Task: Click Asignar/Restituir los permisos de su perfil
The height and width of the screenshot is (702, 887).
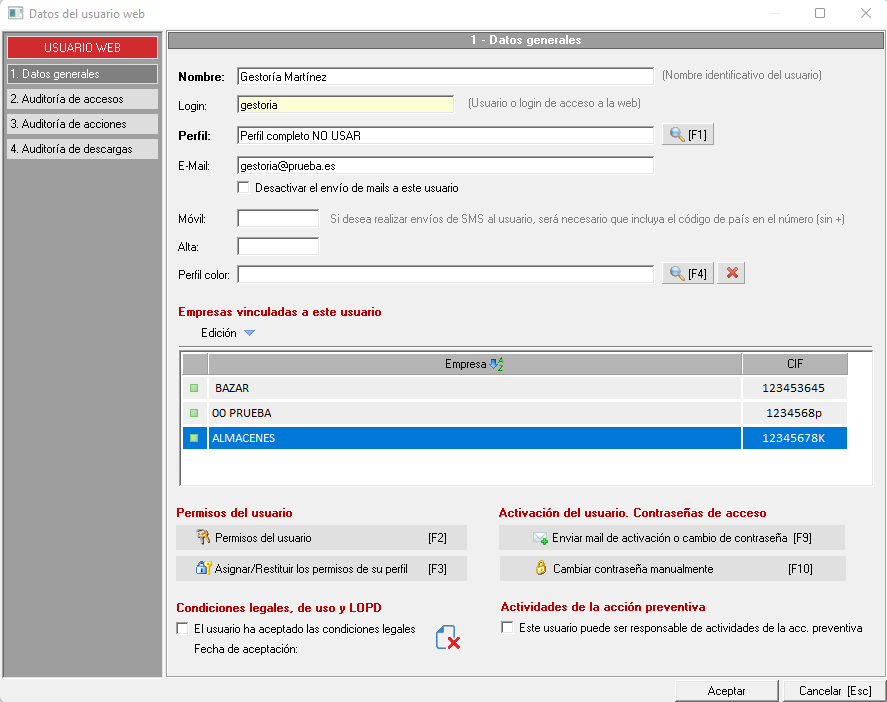Action: [321, 569]
